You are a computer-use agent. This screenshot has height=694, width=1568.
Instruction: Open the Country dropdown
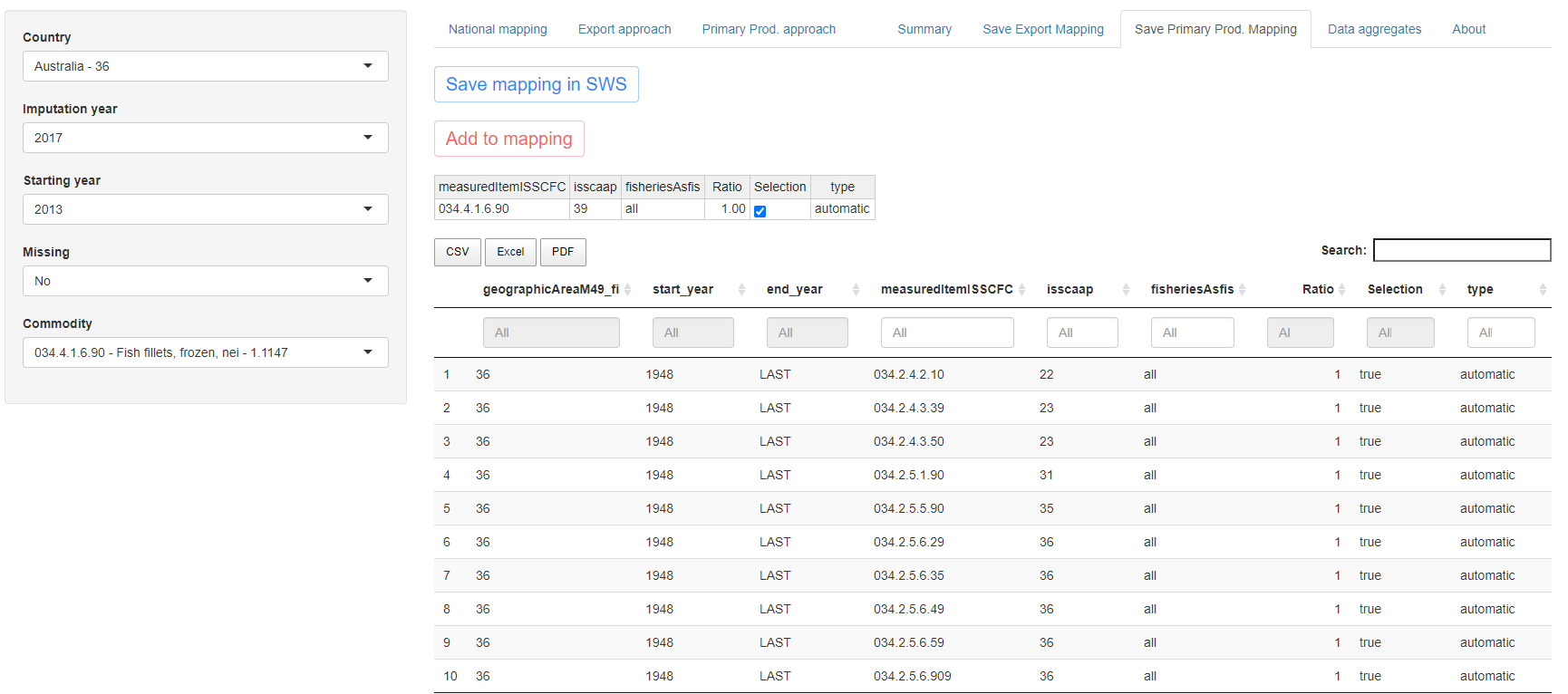click(205, 66)
